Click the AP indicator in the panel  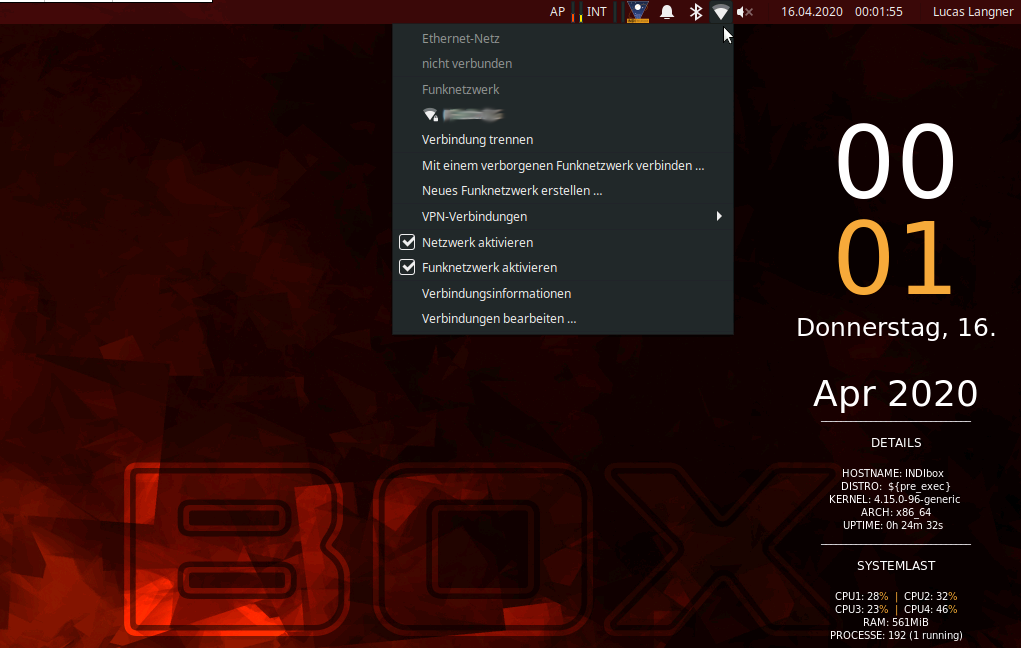[558, 12]
